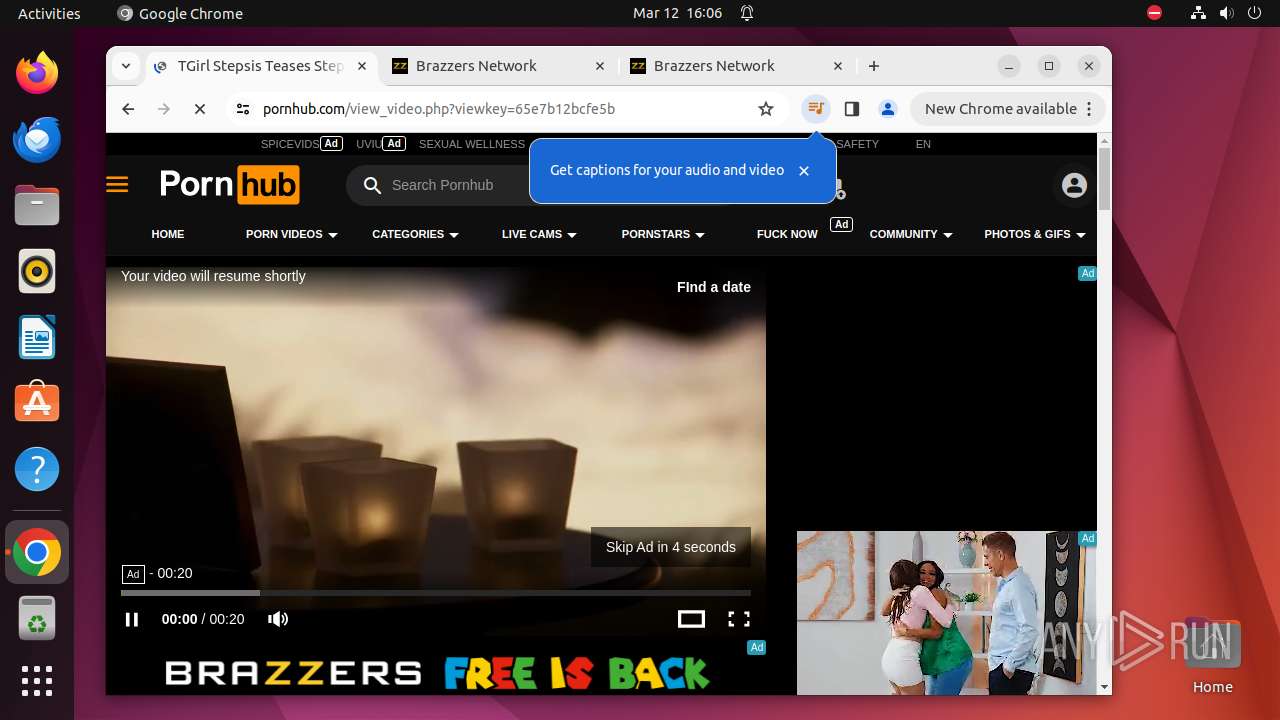Launch Firefox from the dock
Image resolution: width=1280 pixels, height=720 pixels.
click(x=37, y=73)
